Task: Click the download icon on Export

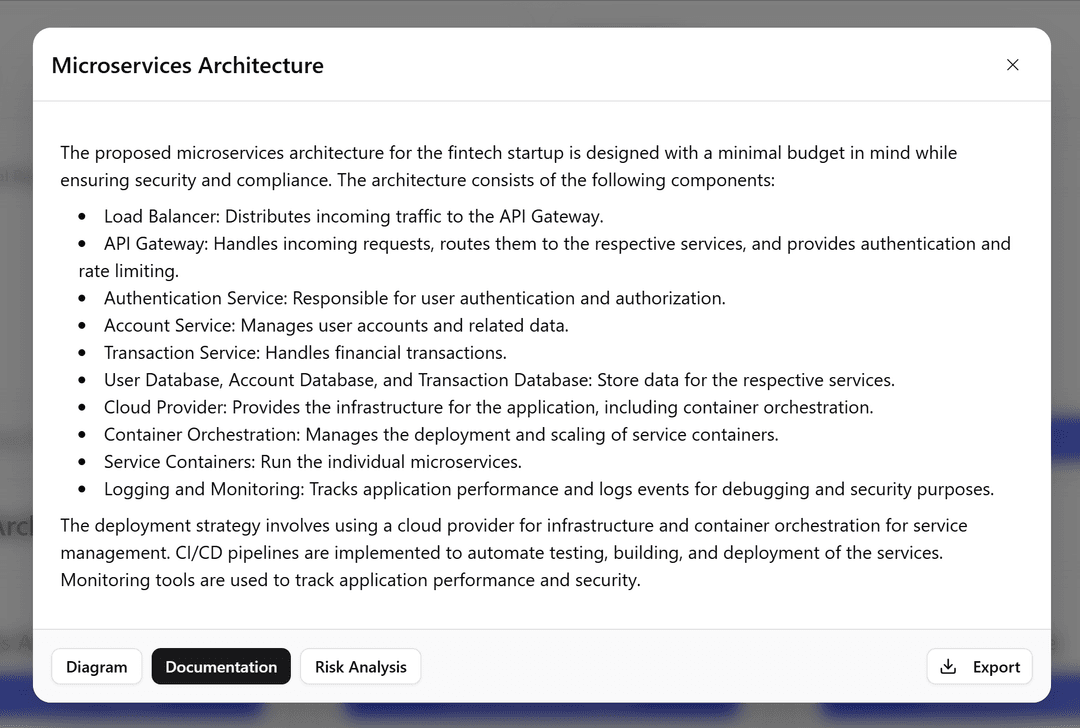Action: [949, 667]
